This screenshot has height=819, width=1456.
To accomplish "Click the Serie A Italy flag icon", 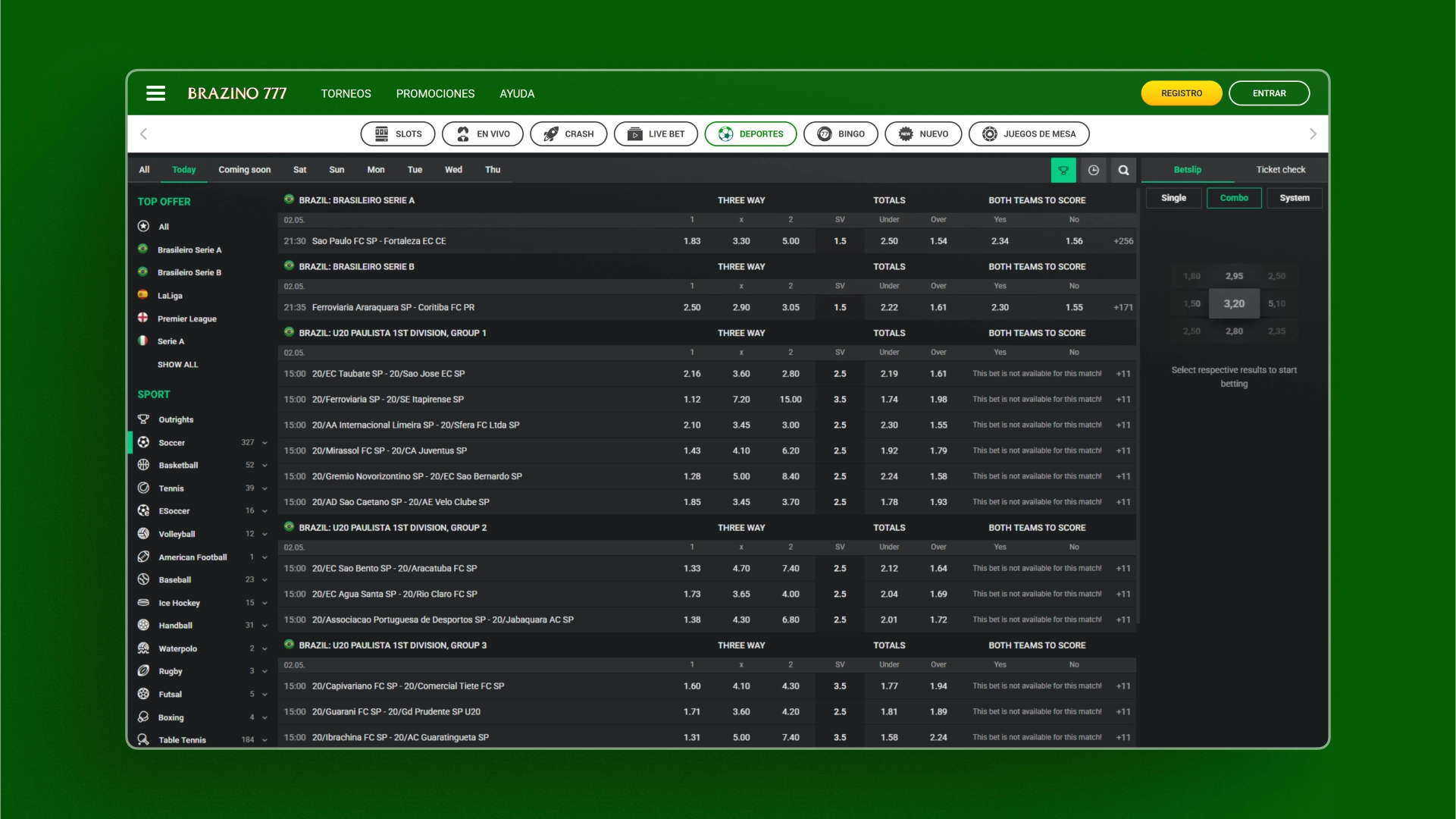I will pos(142,341).
